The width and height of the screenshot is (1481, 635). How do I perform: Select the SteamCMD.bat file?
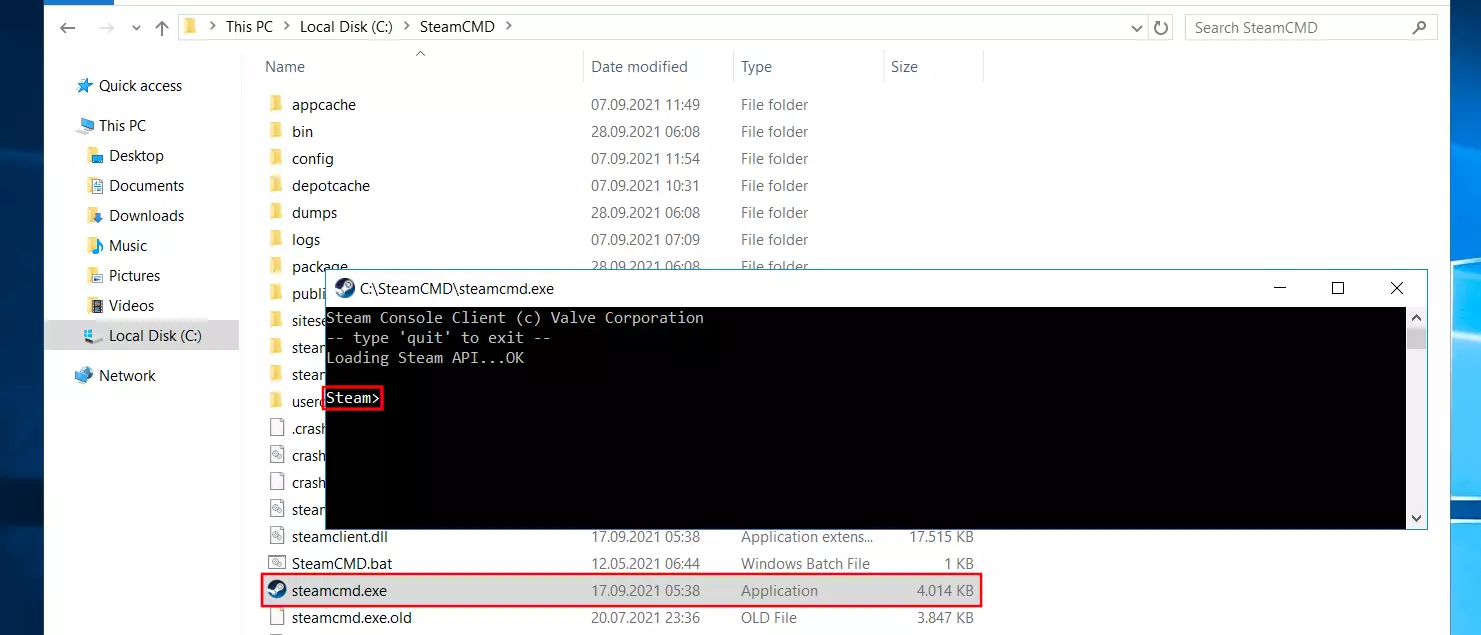(x=342, y=564)
